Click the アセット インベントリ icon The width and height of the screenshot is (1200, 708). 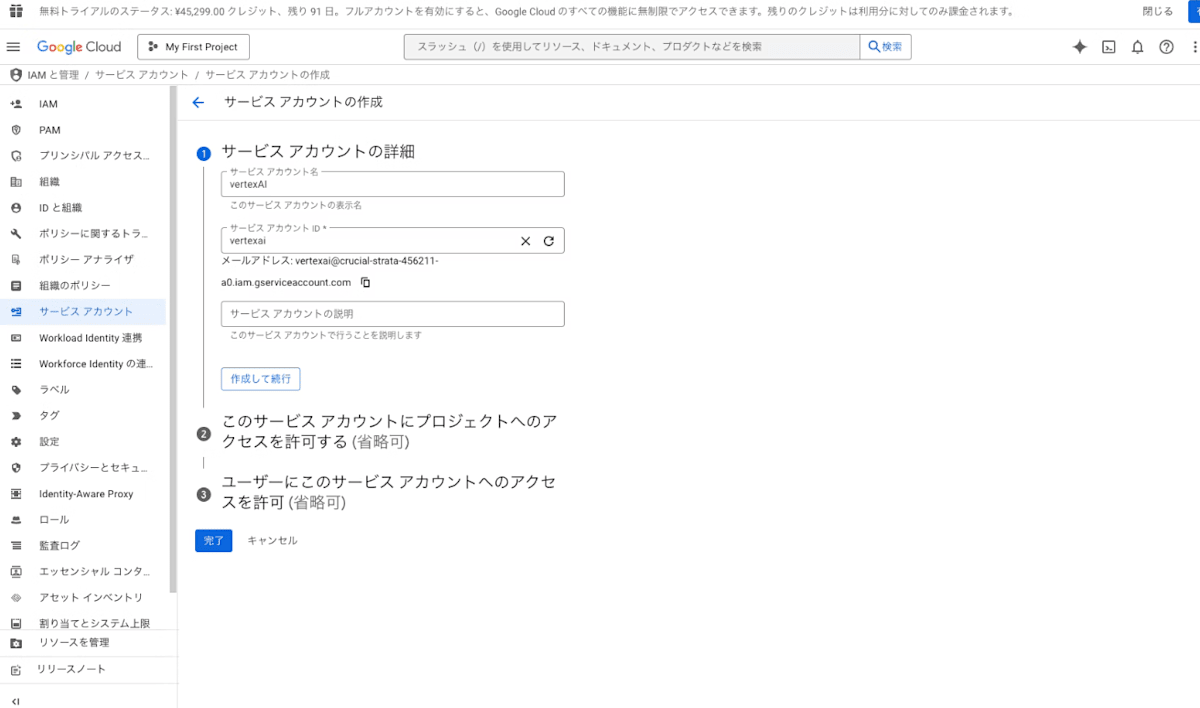(x=16, y=598)
